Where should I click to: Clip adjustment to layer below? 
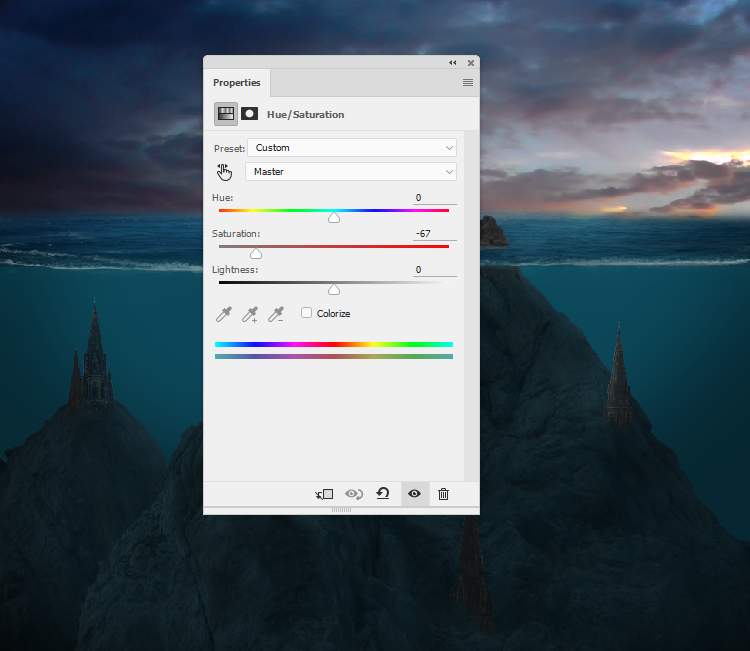324,494
